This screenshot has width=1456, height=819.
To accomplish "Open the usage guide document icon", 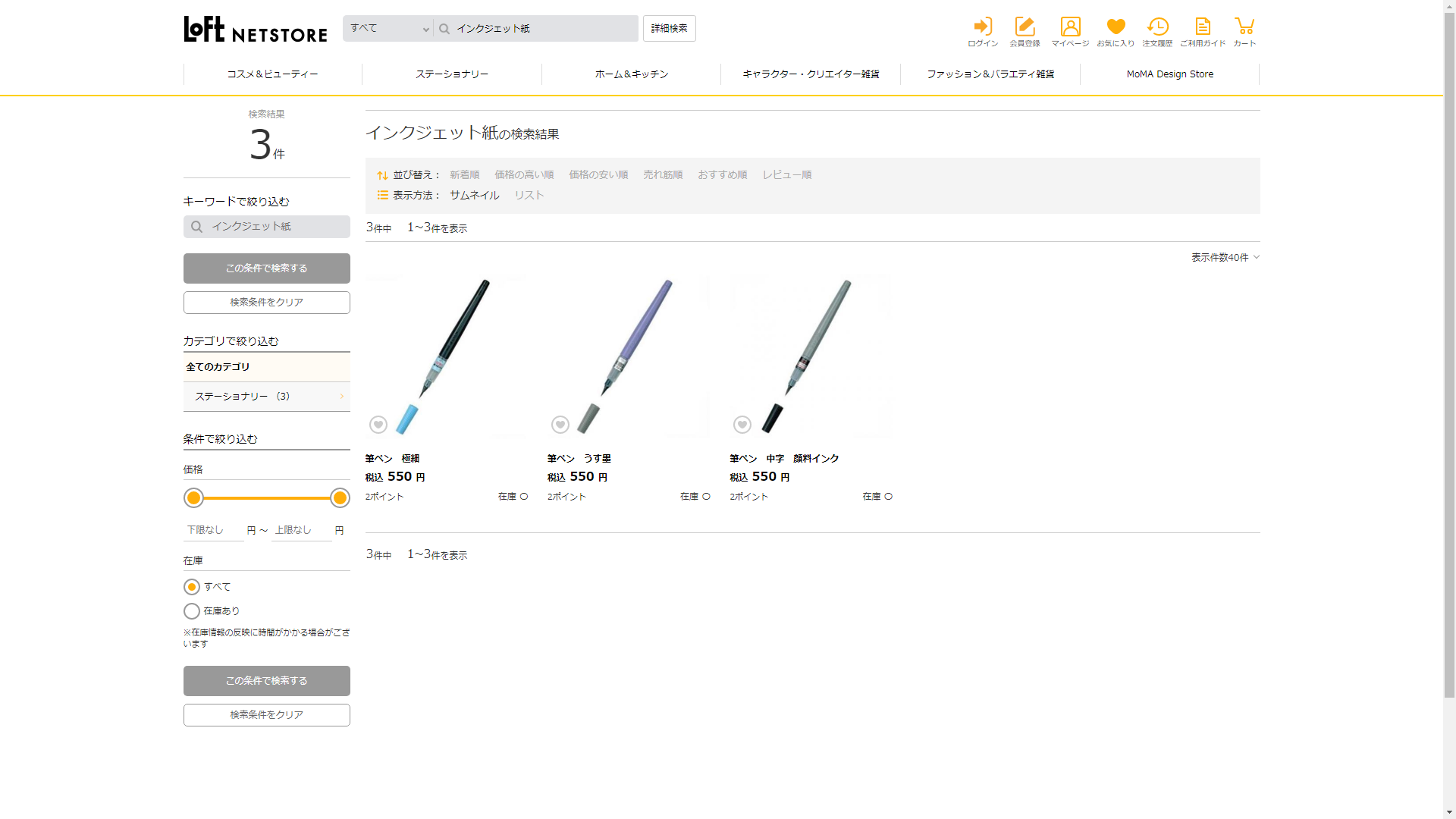I will pos(1203,27).
